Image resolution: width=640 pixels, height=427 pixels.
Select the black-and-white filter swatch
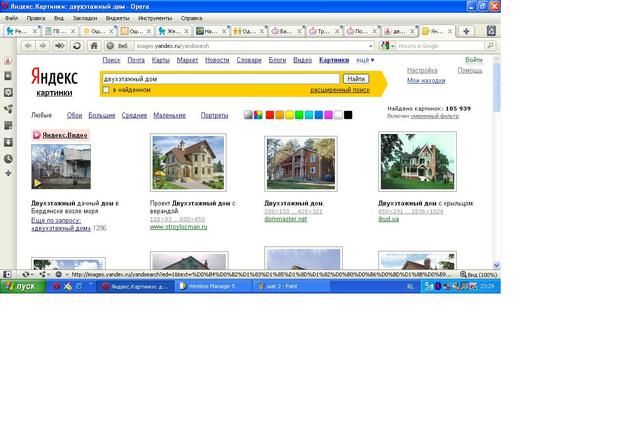(248, 115)
